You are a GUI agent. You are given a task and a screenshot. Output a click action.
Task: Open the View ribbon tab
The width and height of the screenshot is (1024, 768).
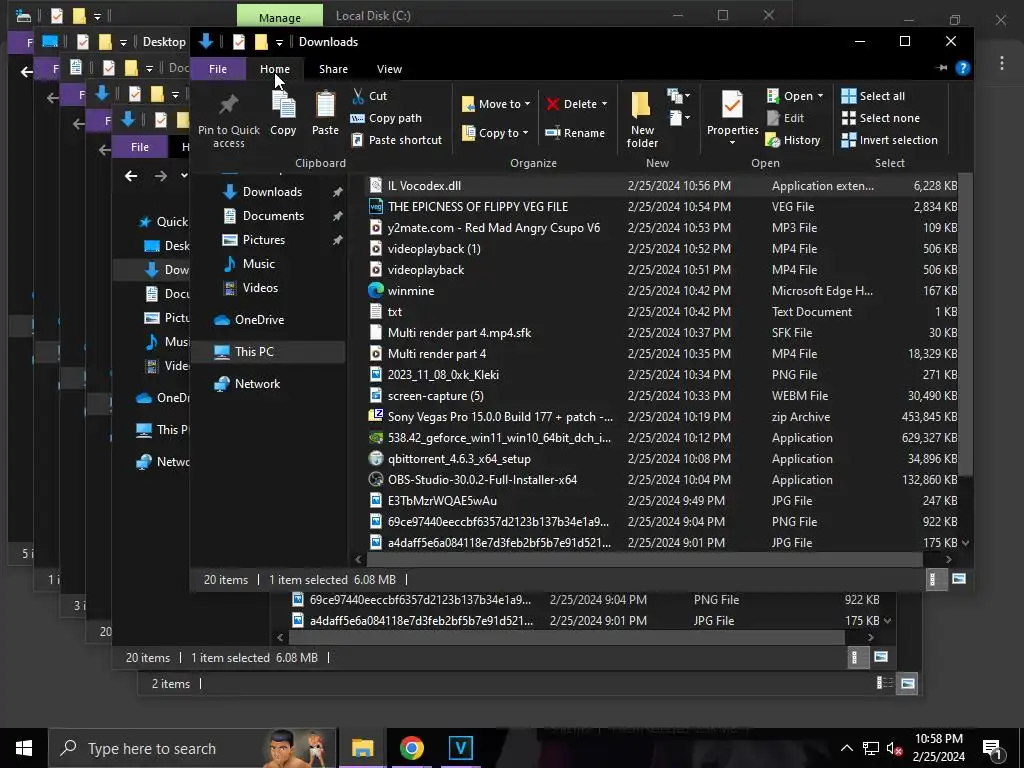coord(389,69)
